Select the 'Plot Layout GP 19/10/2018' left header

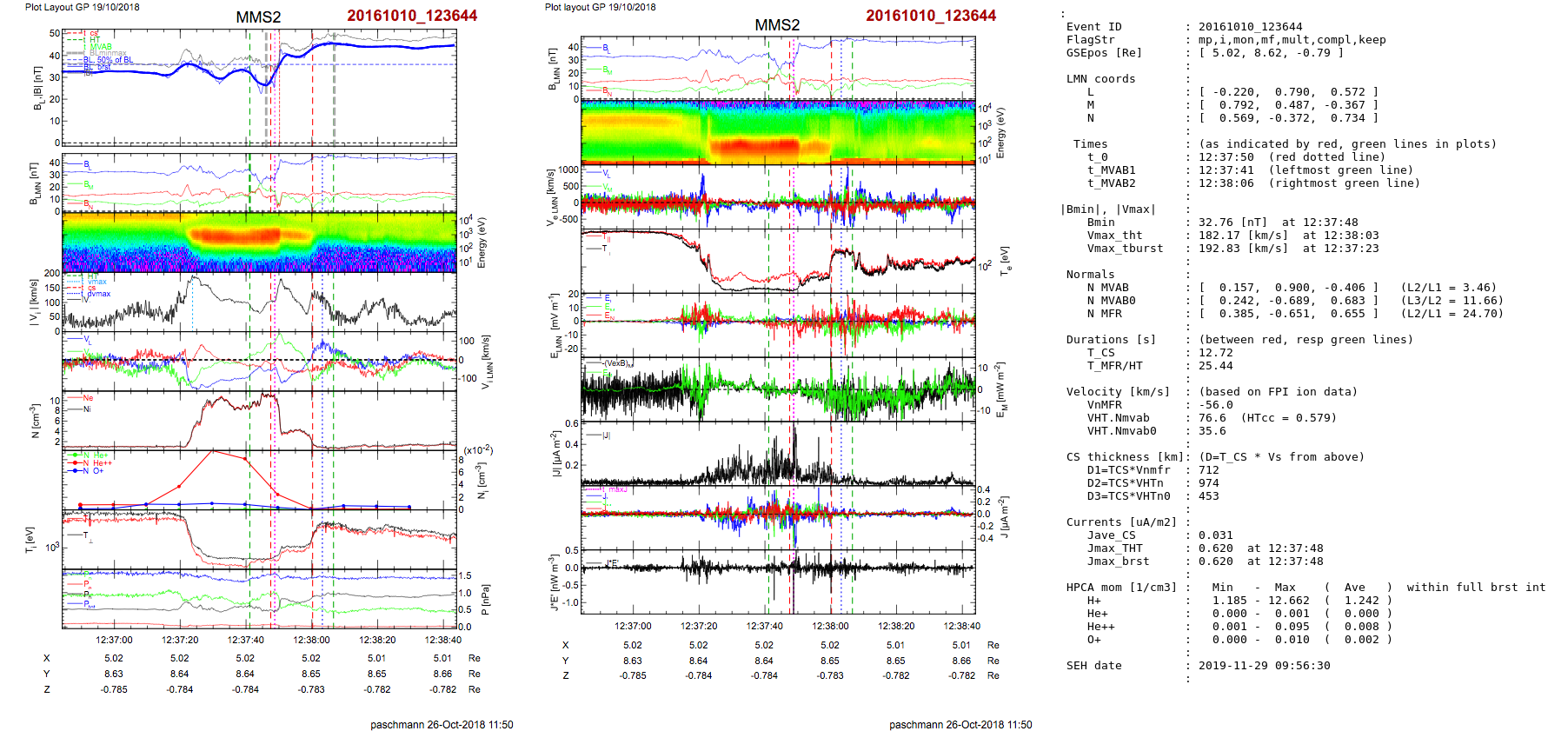pos(82,7)
